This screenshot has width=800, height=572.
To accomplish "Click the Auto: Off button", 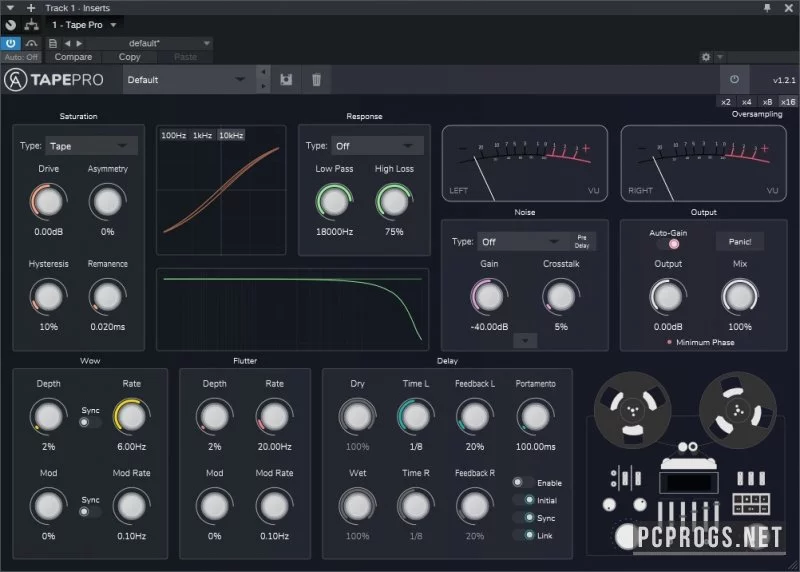I will point(21,57).
